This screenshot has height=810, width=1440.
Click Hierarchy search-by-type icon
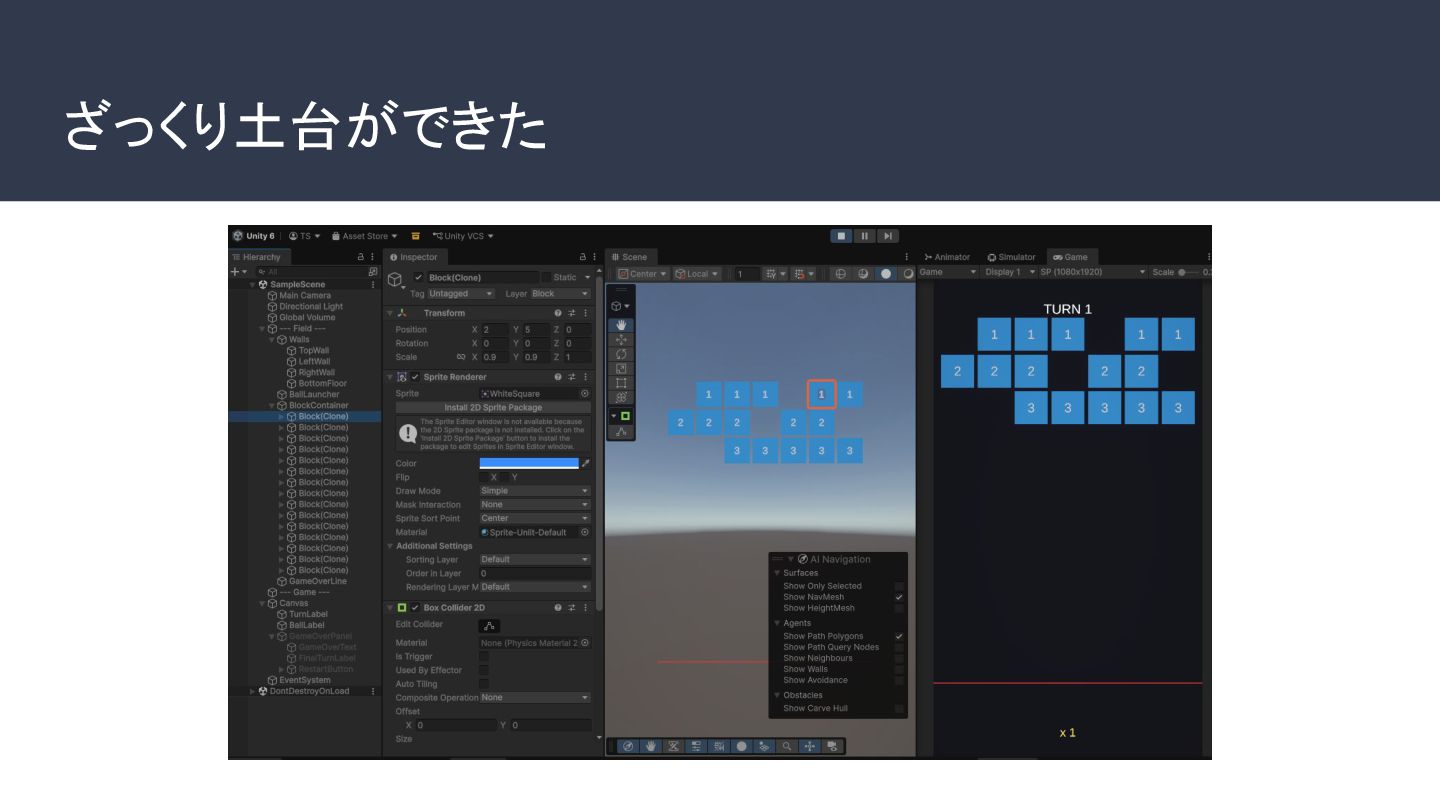tap(373, 271)
